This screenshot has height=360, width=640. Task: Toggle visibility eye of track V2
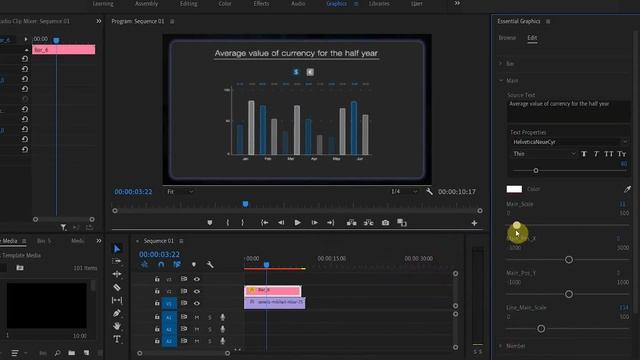tap(197, 291)
